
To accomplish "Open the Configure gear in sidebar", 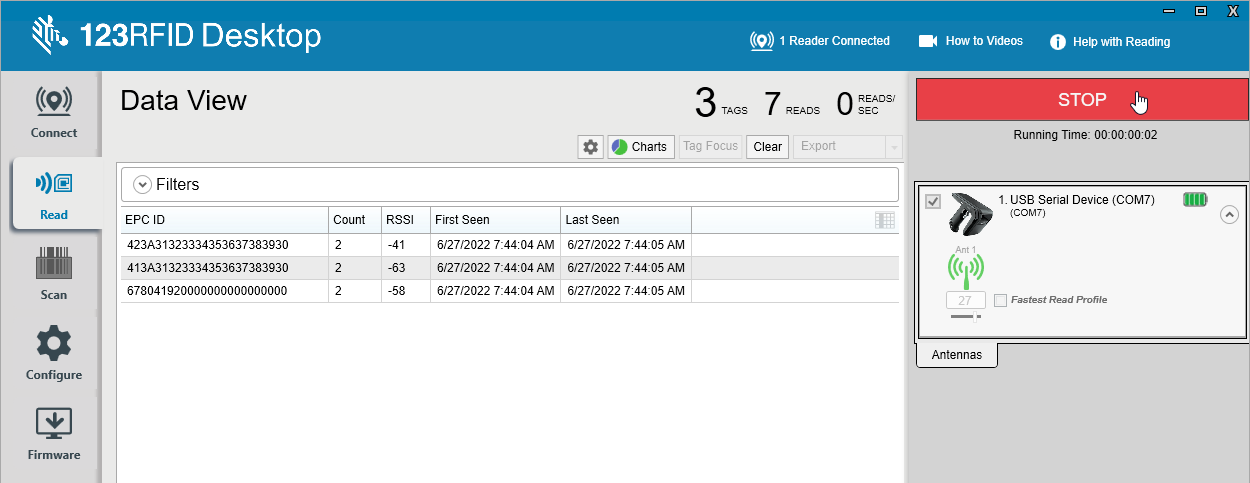I will pyautogui.click(x=53, y=352).
